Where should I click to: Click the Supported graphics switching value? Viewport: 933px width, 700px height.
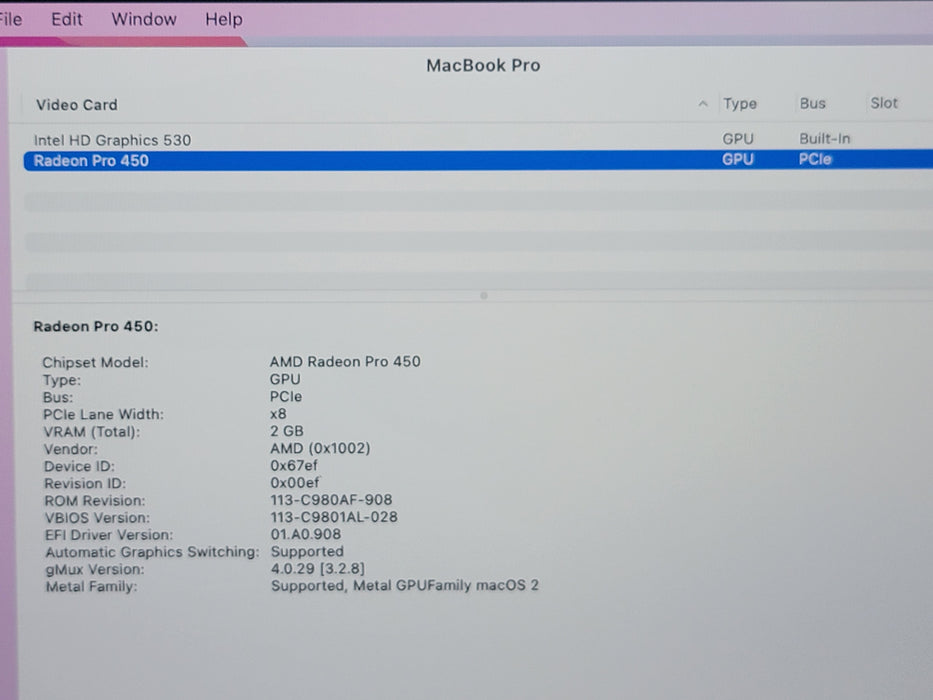click(x=307, y=552)
